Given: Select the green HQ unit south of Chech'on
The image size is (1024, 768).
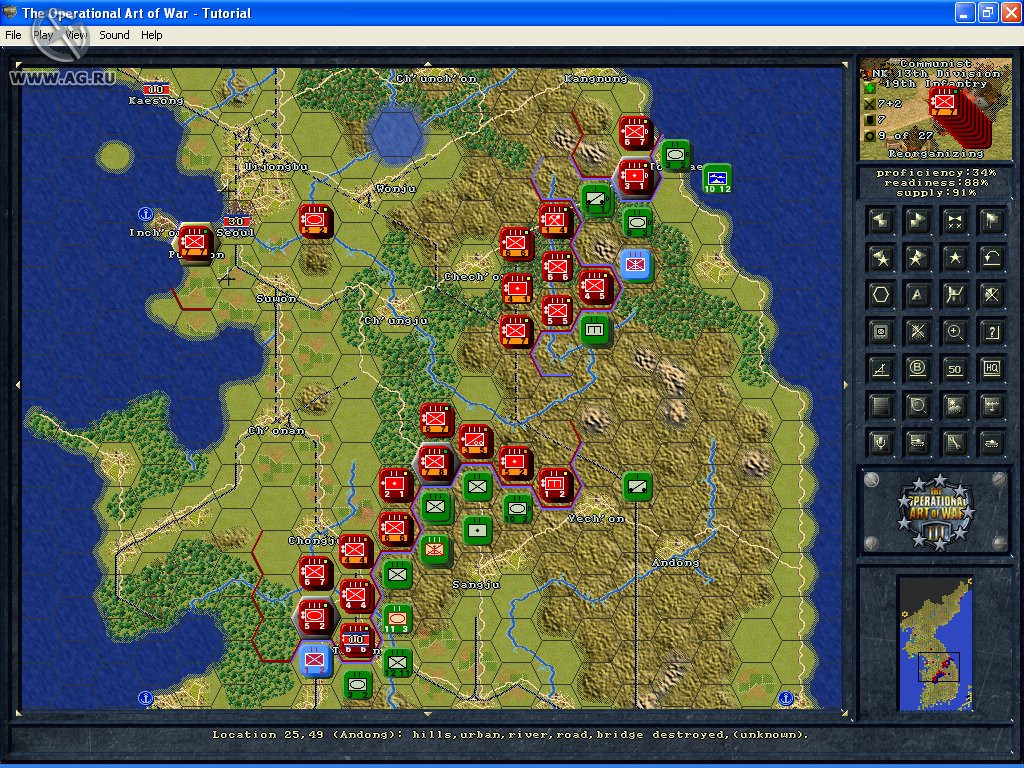Looking at the screenshot, I should [x=594, y=329].
